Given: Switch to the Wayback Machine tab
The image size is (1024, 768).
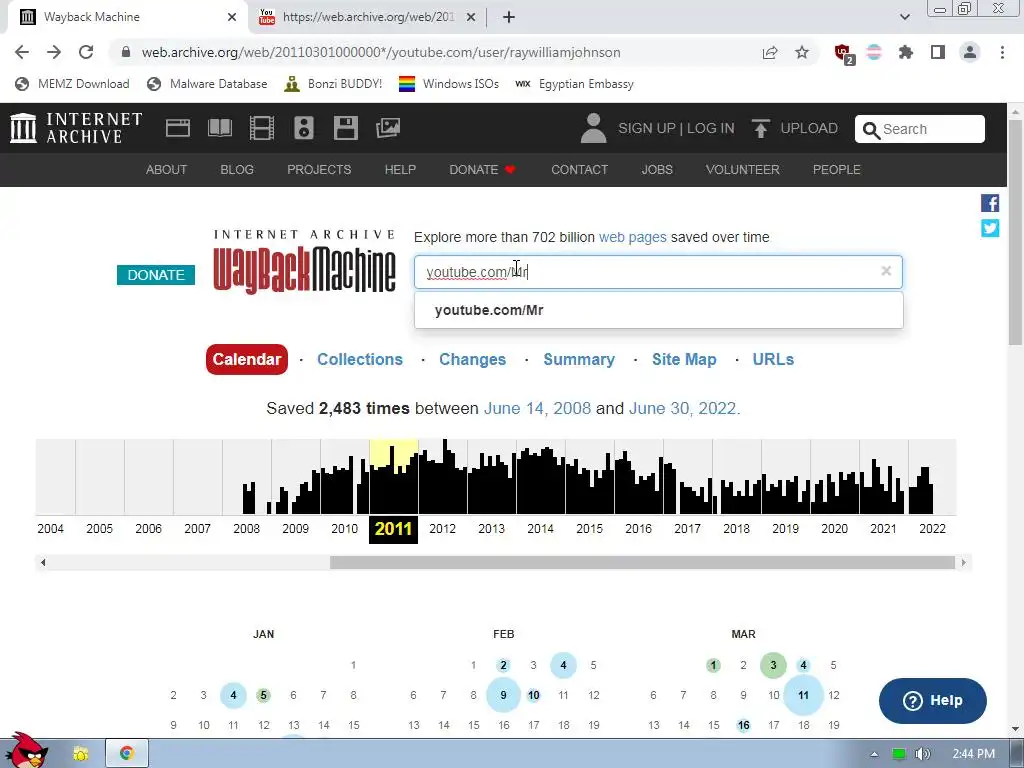Looking at the screenshot, I should click(128, 17).
